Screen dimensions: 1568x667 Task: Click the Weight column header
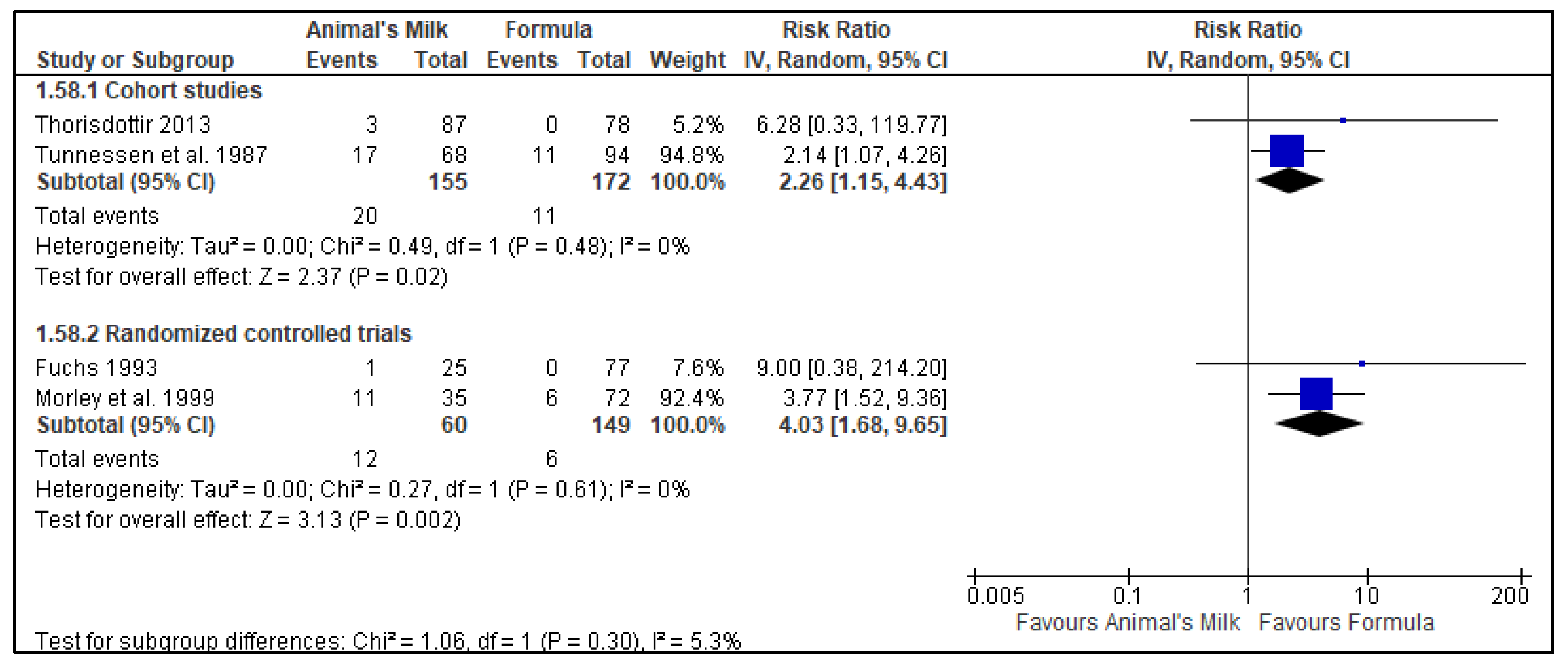pyautogui.click(x=687, y=60)
